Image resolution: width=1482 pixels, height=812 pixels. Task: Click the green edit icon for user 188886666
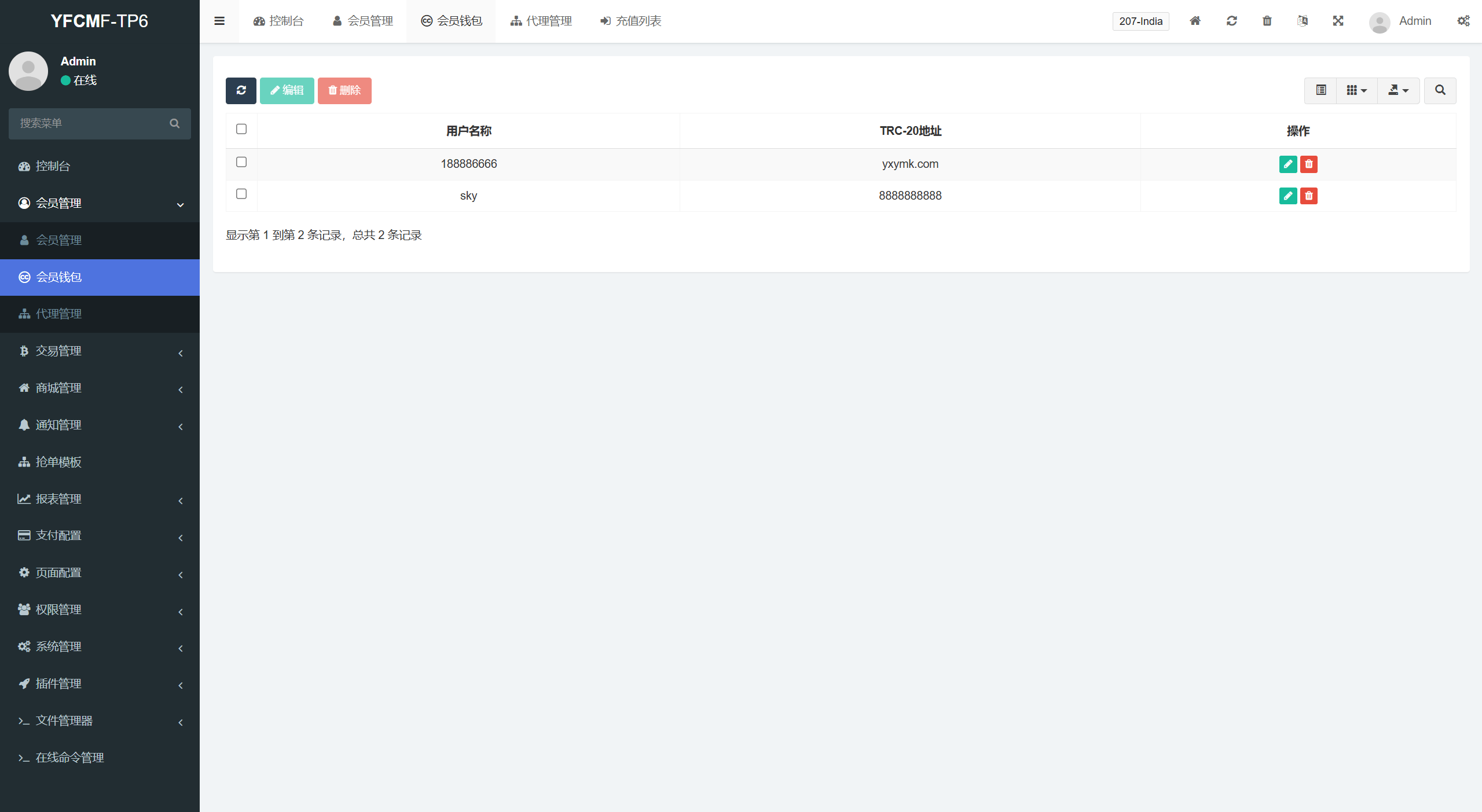pyautogui.click(x=1287, y=164)
